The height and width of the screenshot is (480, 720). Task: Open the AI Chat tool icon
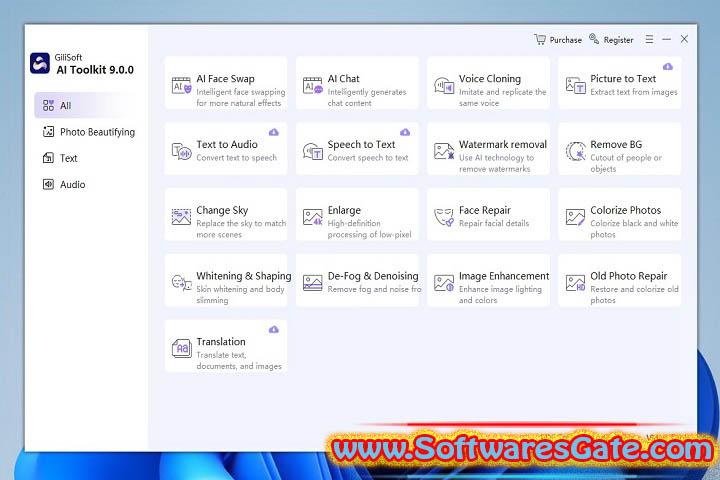tap(313, 85)
